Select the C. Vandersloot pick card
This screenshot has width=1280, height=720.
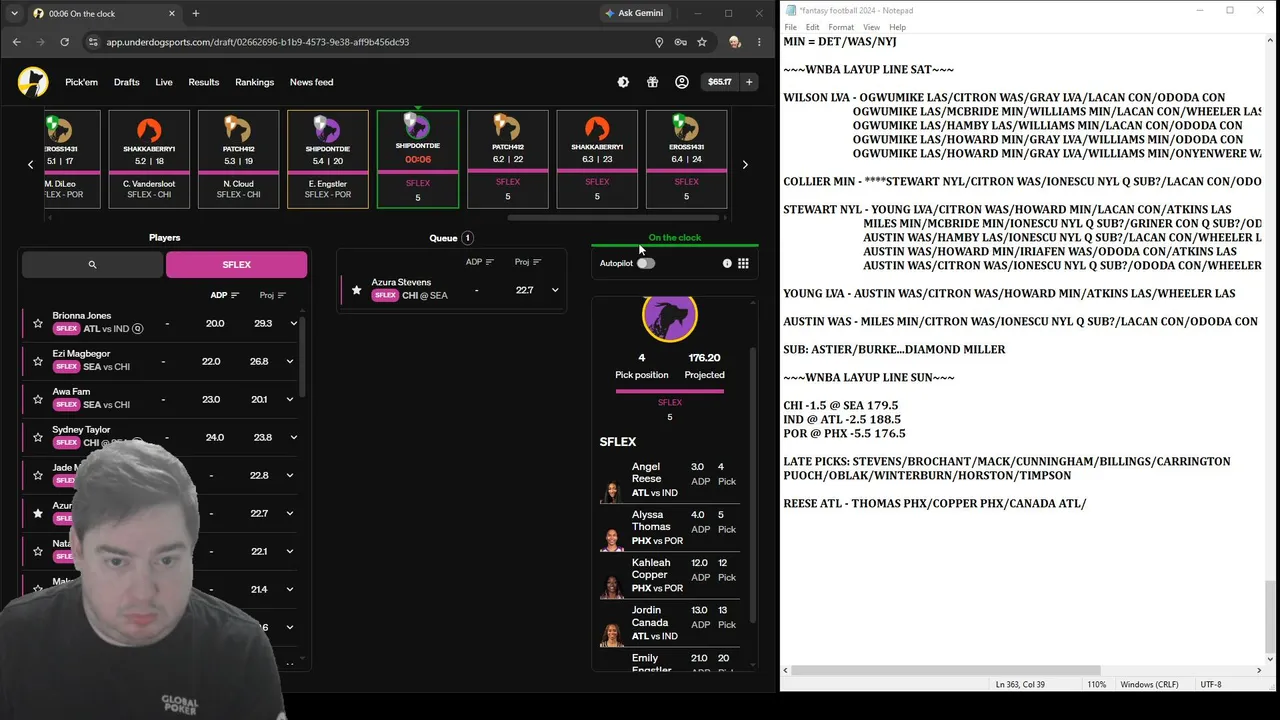[x=149, y=159]
